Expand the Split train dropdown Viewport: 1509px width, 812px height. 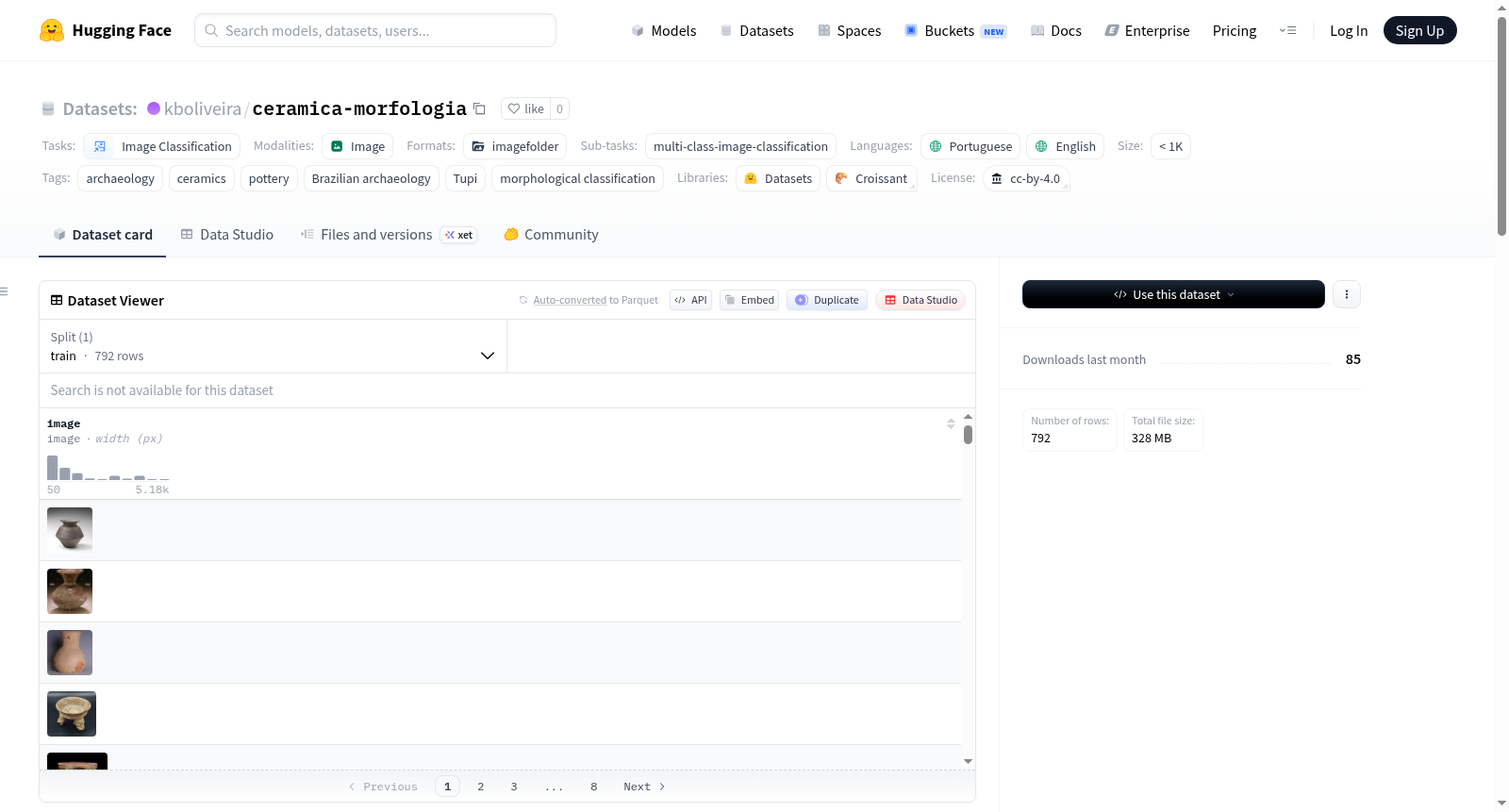pos(273,346)
